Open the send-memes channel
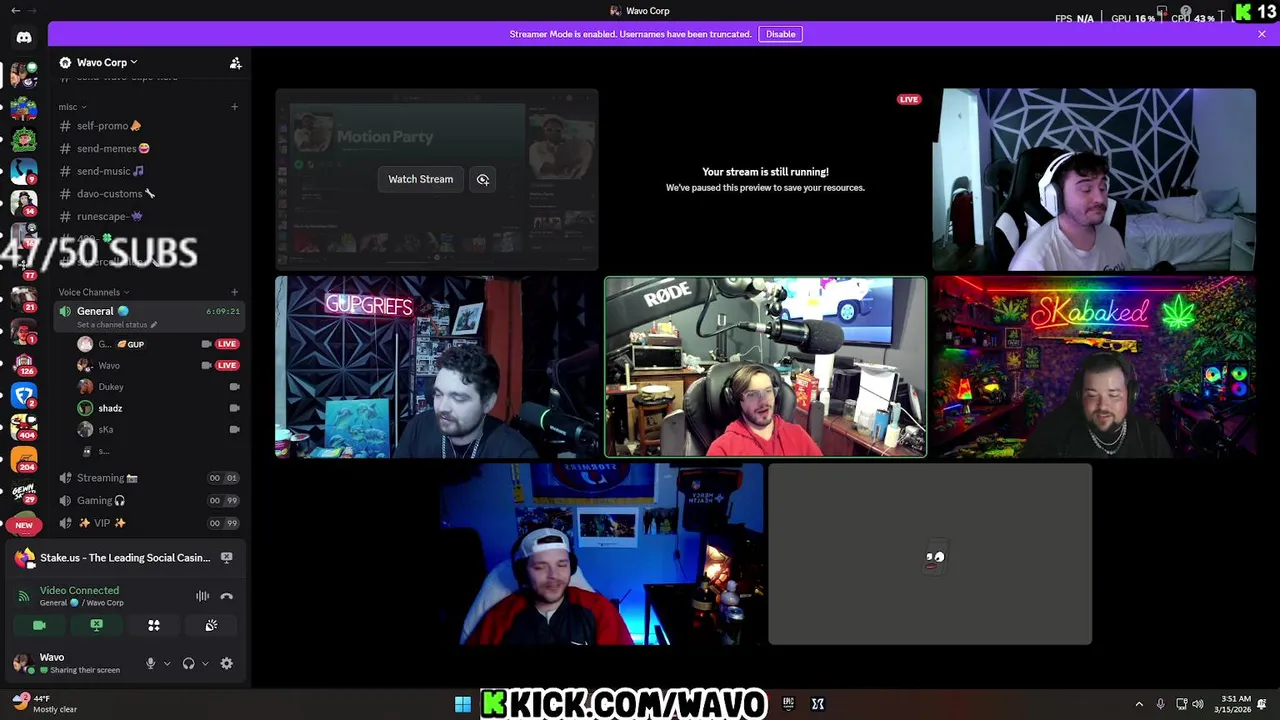 coord(148,148)
